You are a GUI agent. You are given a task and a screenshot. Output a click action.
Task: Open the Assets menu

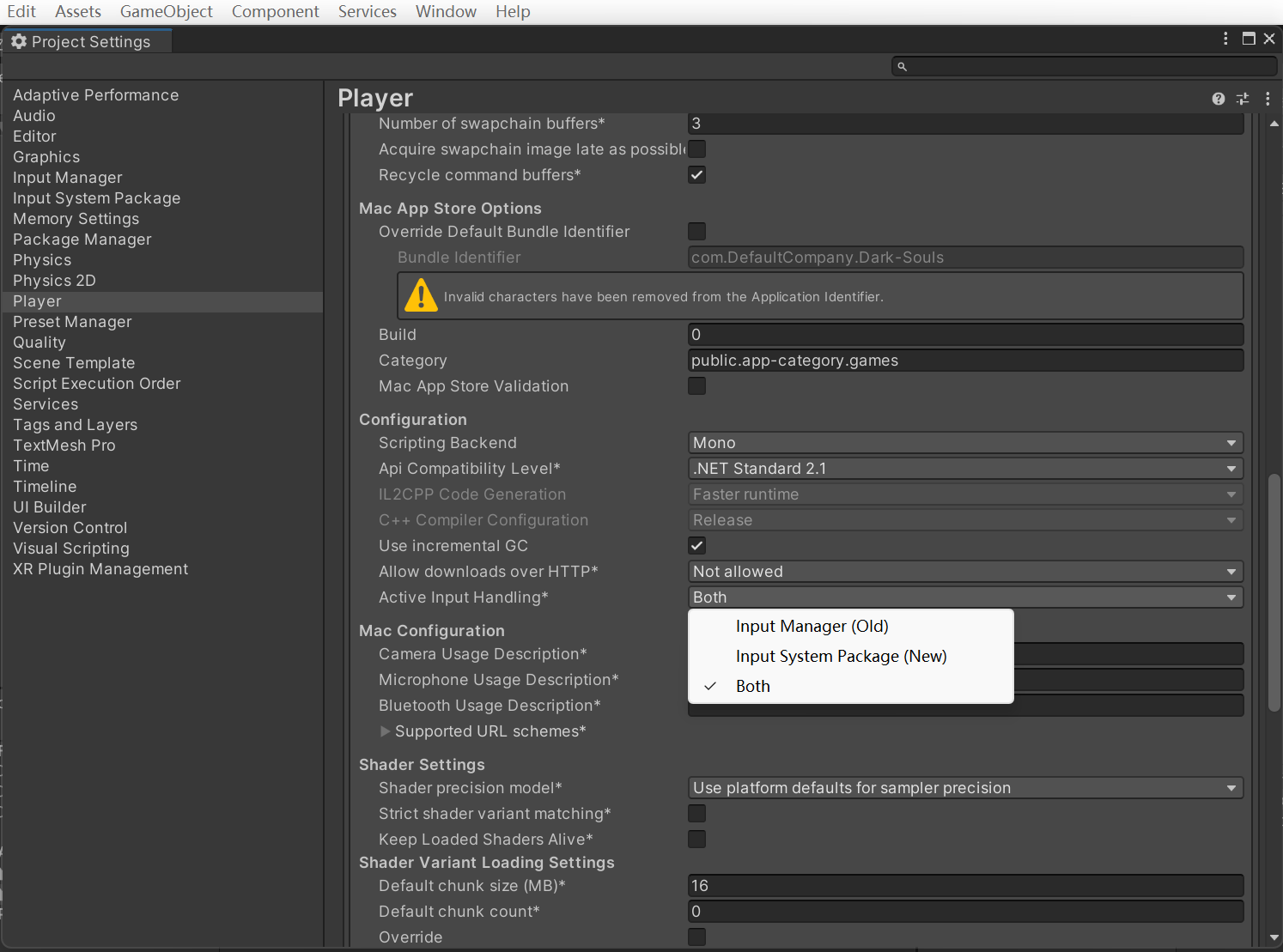[77, 11]
